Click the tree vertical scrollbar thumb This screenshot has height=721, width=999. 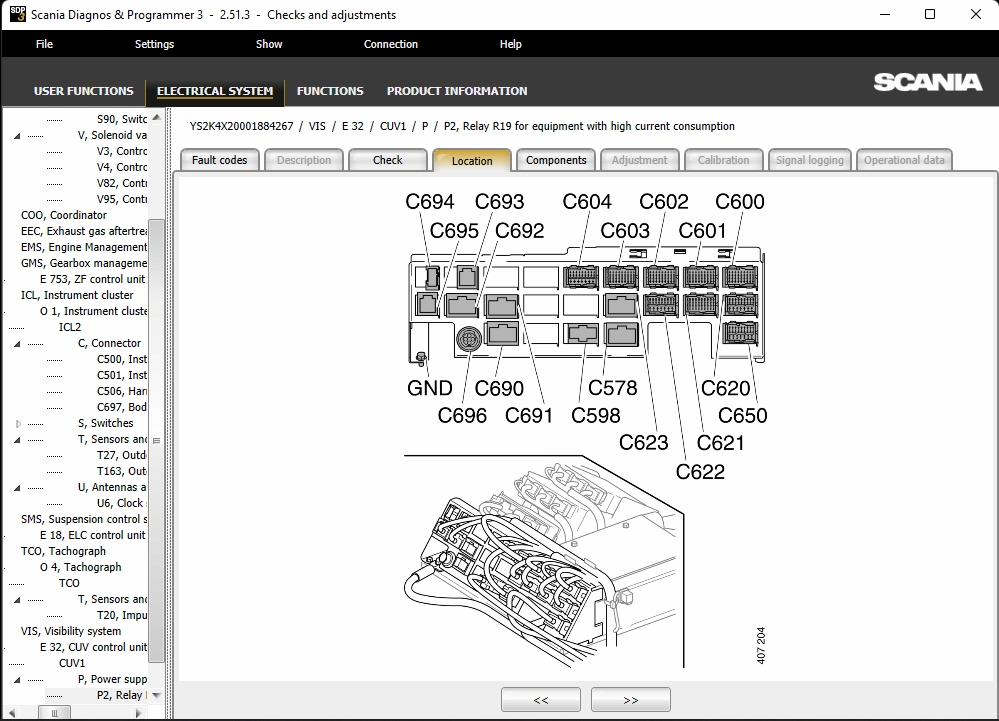[x=156, y=440]
